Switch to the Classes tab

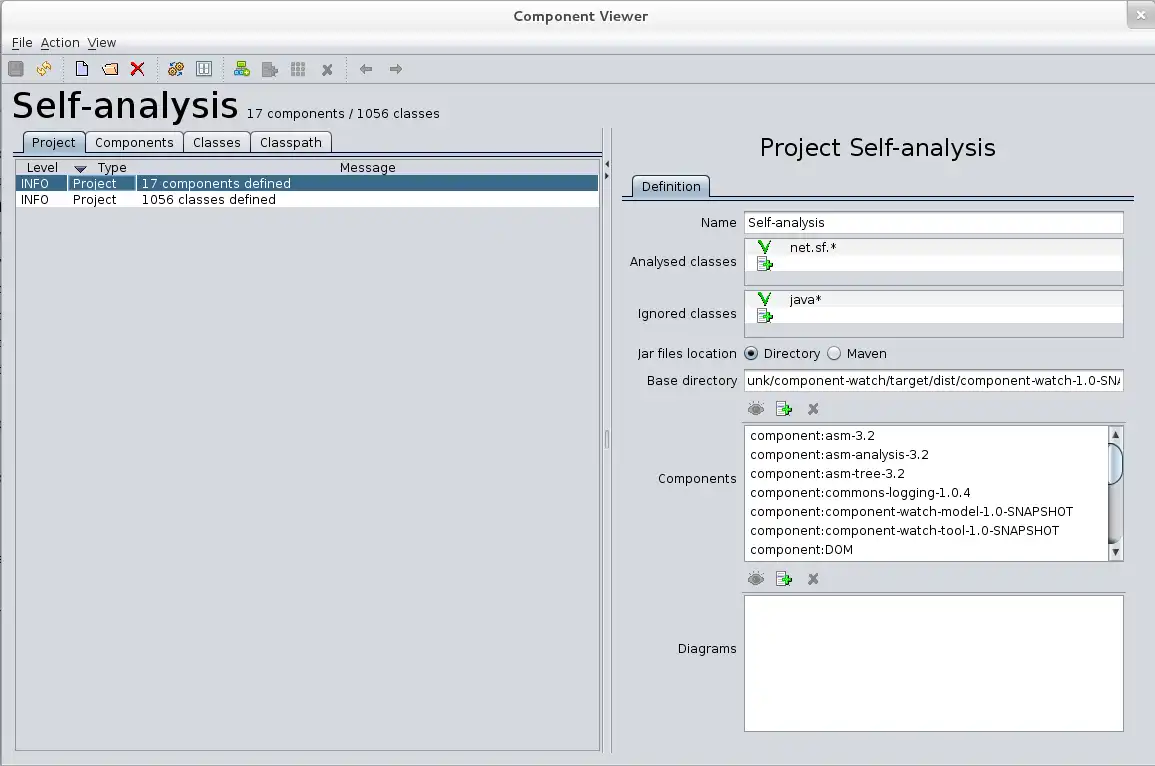coord(217,142)
